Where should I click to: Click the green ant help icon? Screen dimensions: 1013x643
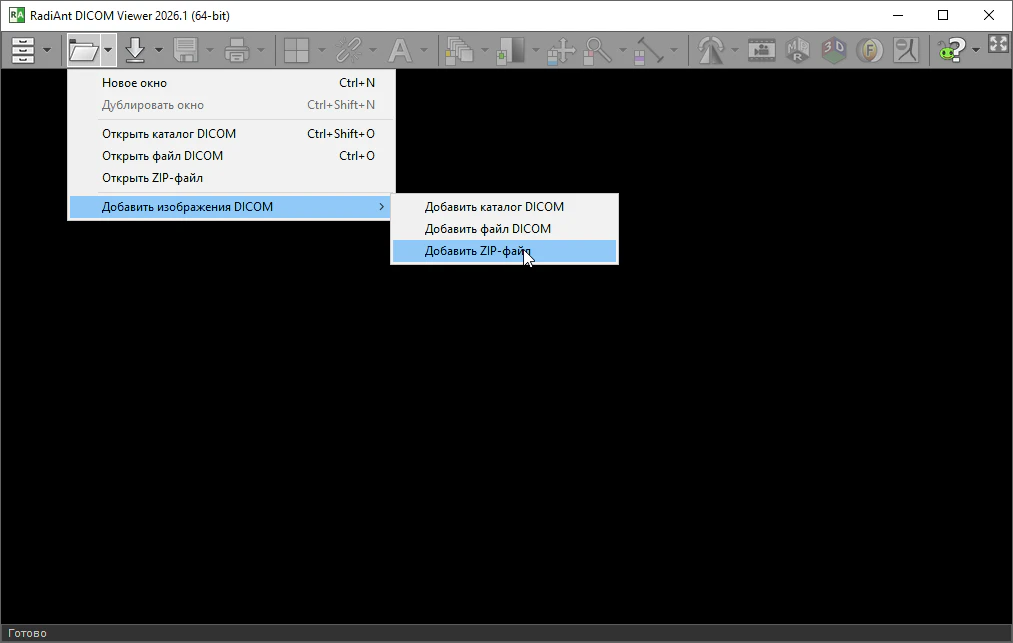pyautogui.click(x=952, y=50)
